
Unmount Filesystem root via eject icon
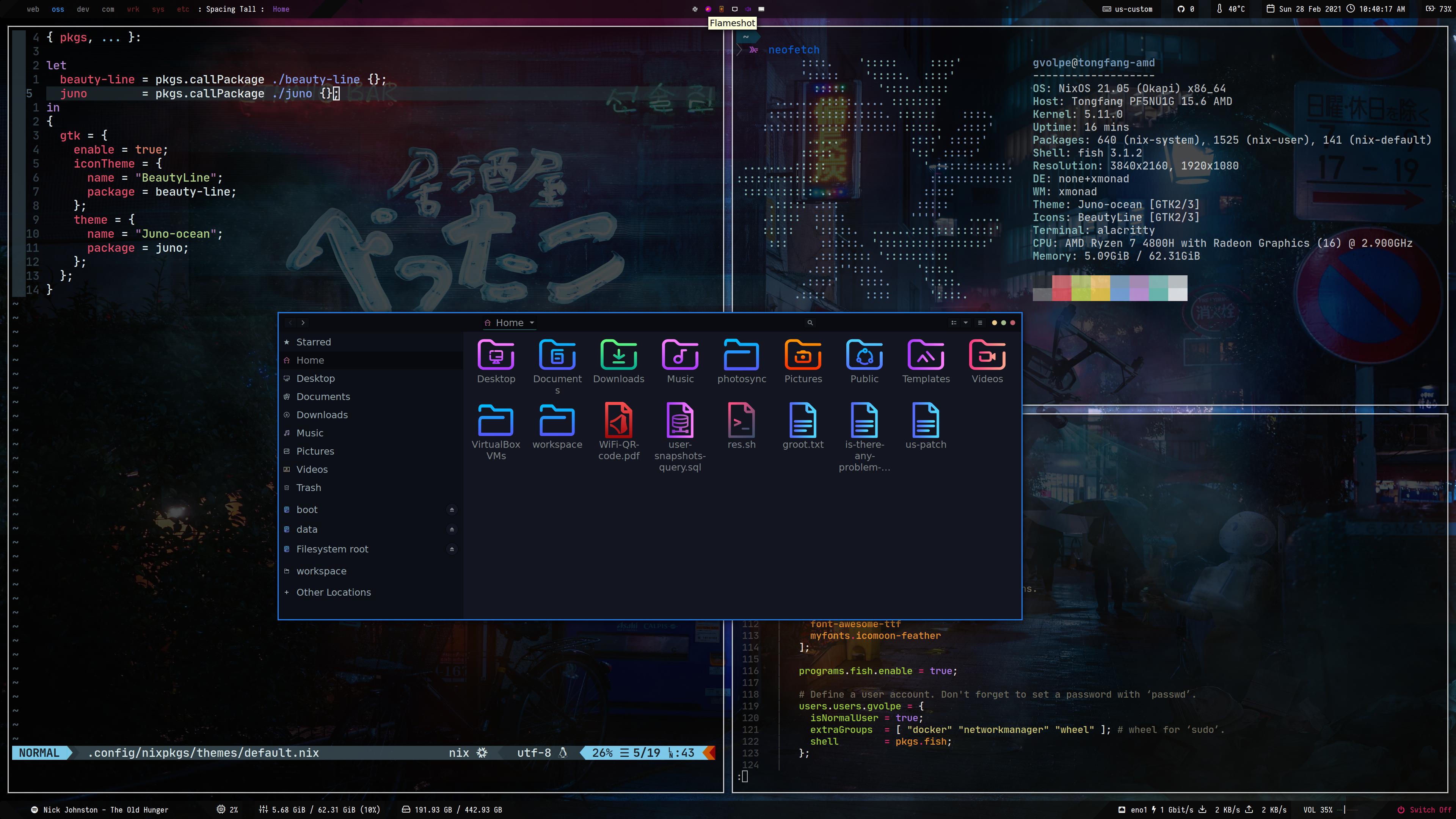(x=452, y=549)
